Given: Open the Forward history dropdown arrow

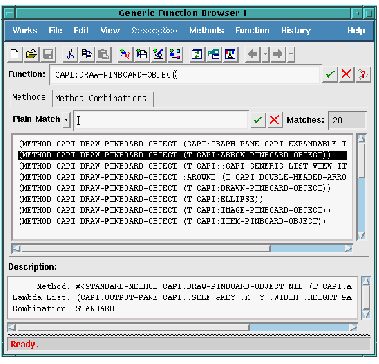Looking at the screenshot, I should [291, 54].
